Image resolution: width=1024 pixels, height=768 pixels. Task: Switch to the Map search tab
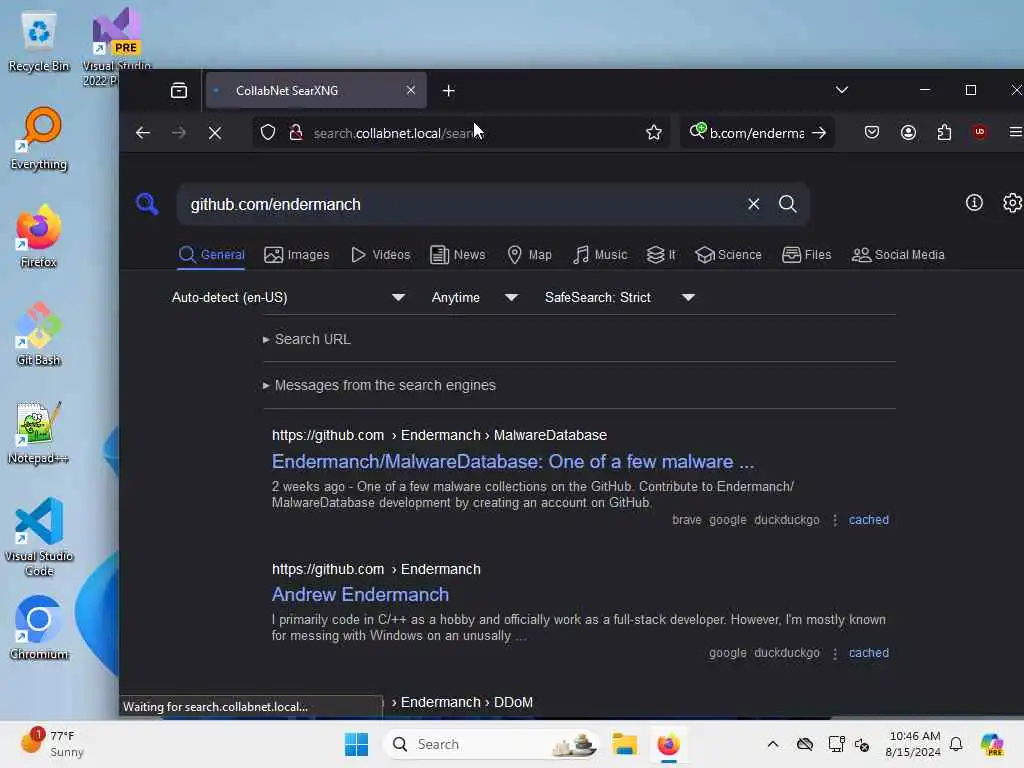530,255
